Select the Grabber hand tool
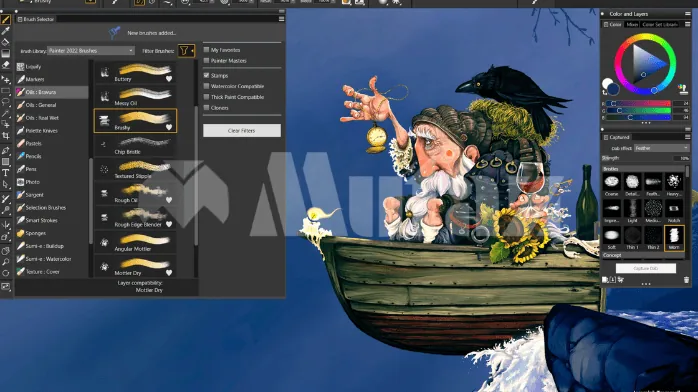Screen dimensions: 698x392 coord(5,251)
